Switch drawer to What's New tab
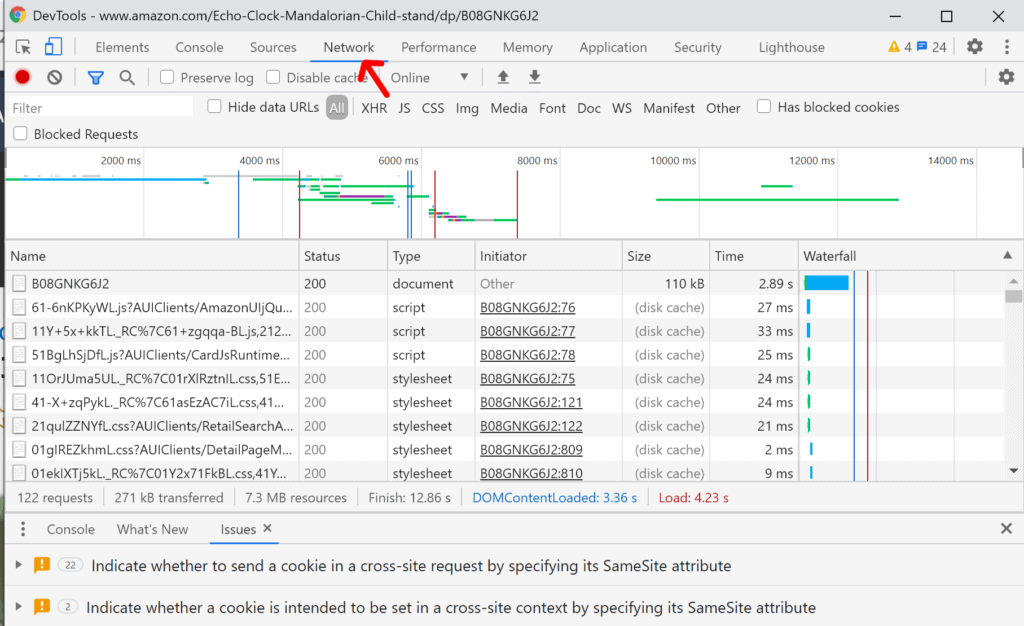 (x=152, y=529)
